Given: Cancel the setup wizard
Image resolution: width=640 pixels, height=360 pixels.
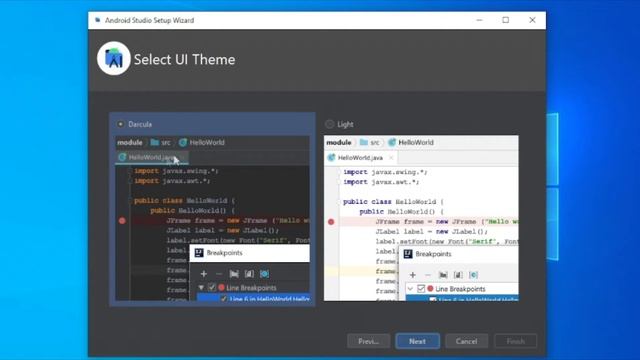Looking at the screenshot, I should pyautogui.click(x=466, y=341).
